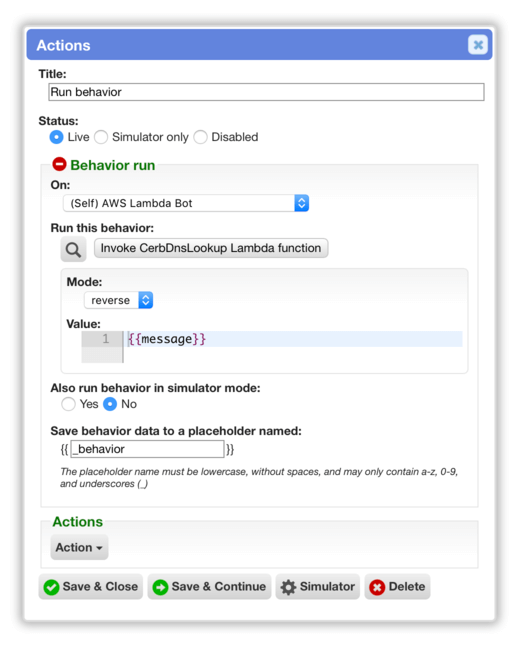Click the green checkmark on Save & Close

52,587
